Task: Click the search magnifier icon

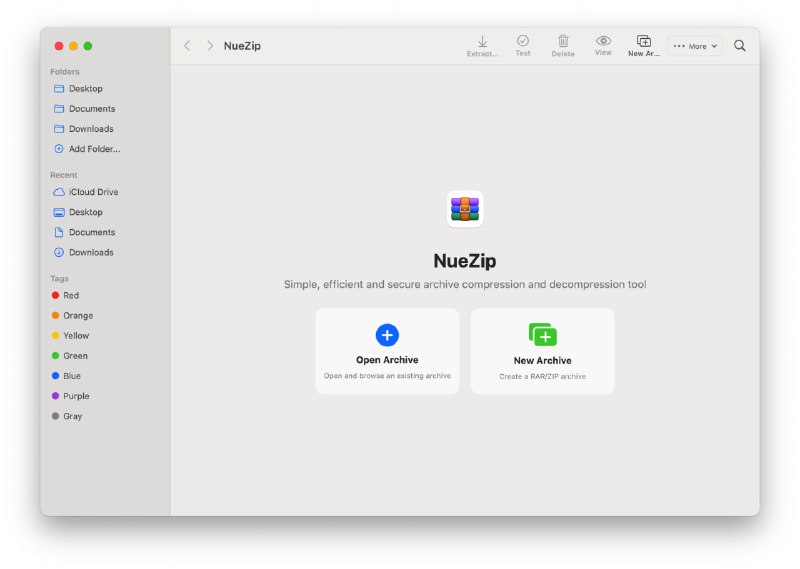Action: [x=739, y=46]
